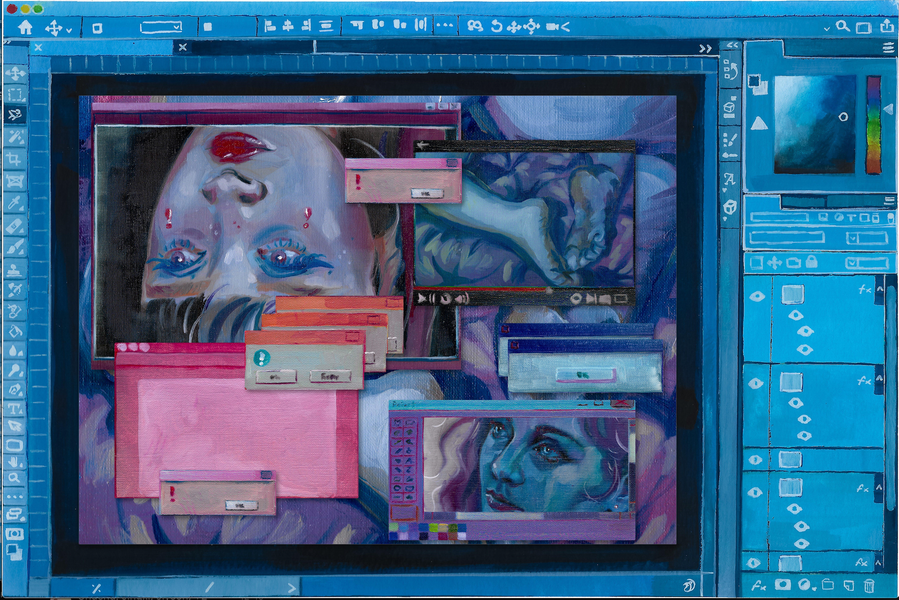Close the first document tab
This screenshot has width=899, height=600.
coord(38,48)
